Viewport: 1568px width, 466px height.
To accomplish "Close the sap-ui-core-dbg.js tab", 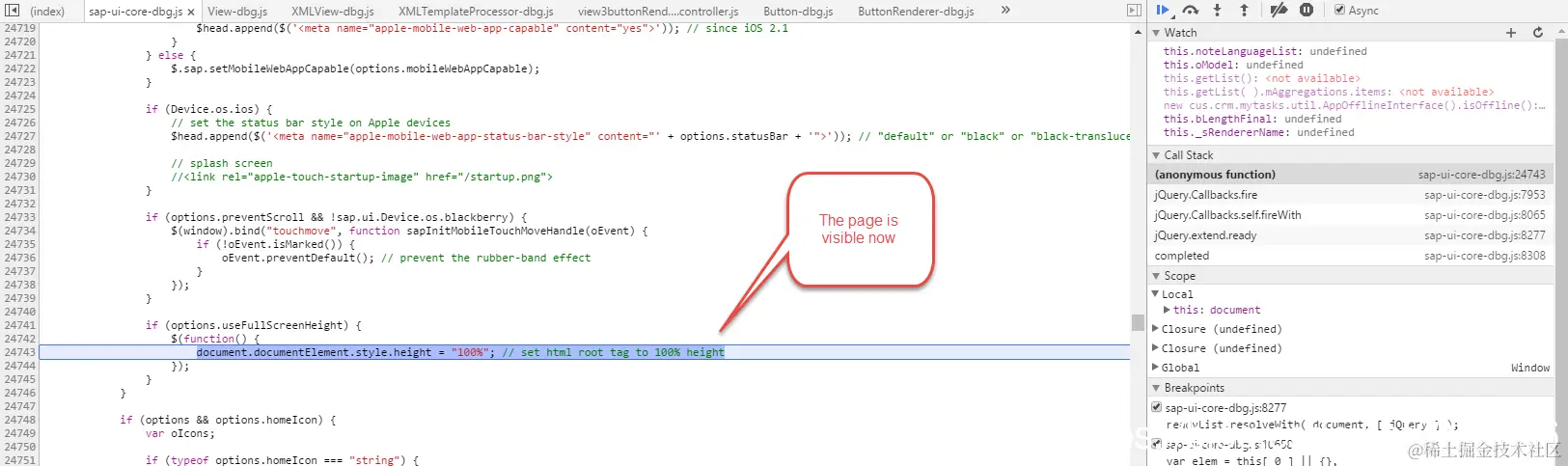I will tap(191, 12).
